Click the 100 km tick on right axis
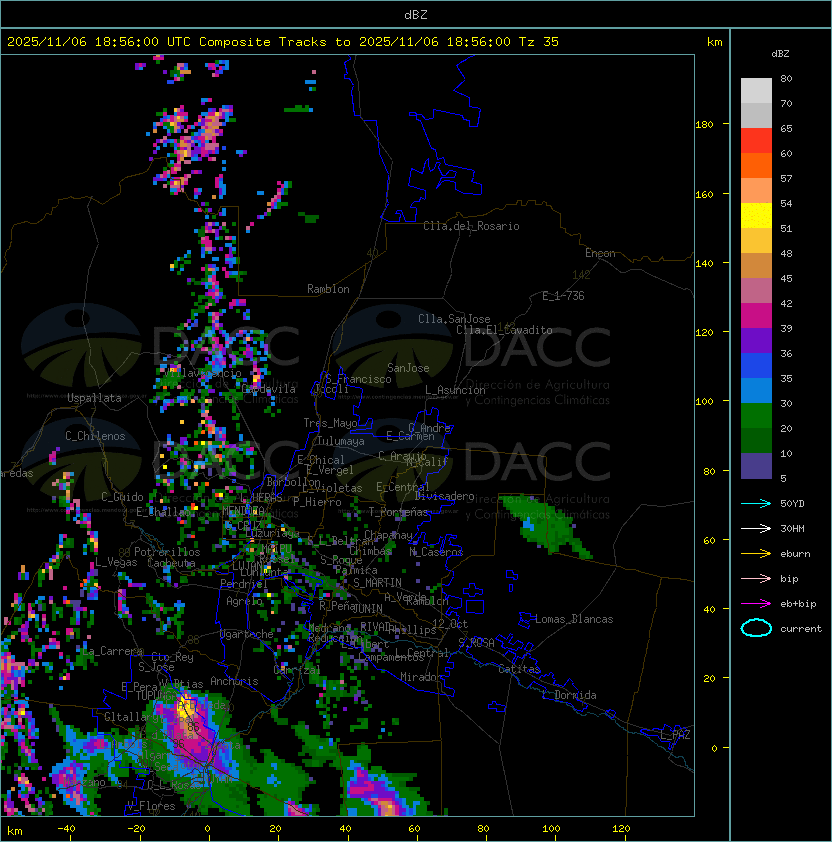The image size is (832, 842). coord(704,402)
